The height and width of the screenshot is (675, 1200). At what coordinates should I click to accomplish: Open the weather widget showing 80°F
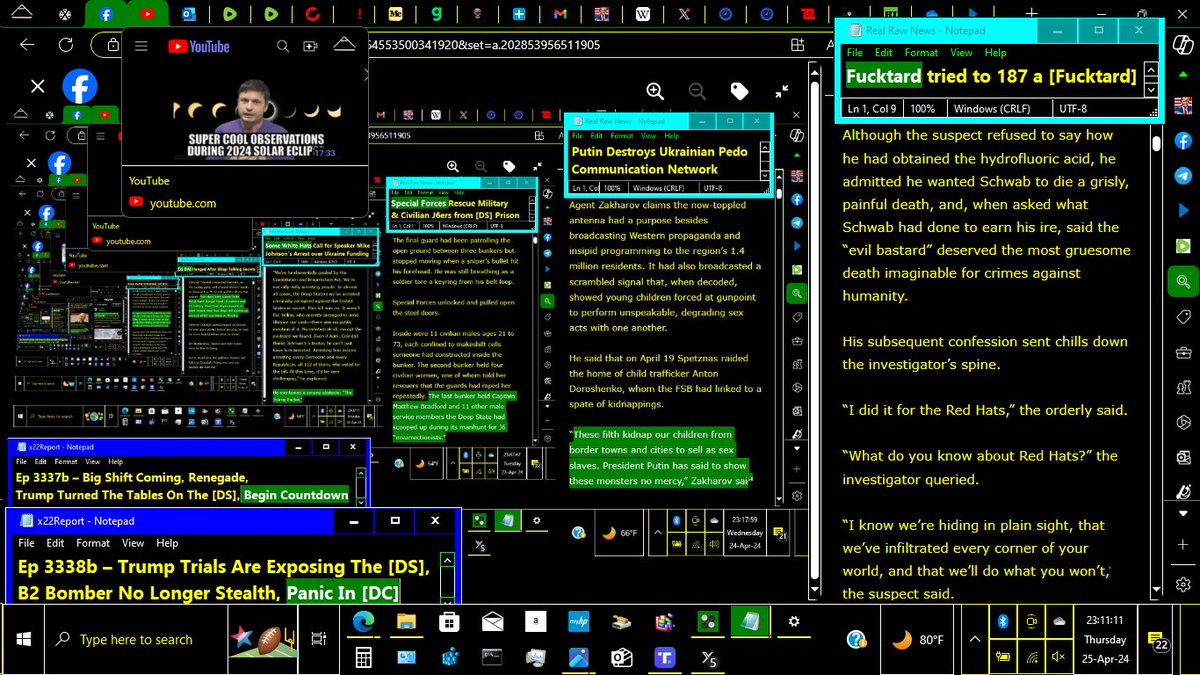[x=915, y=639]
